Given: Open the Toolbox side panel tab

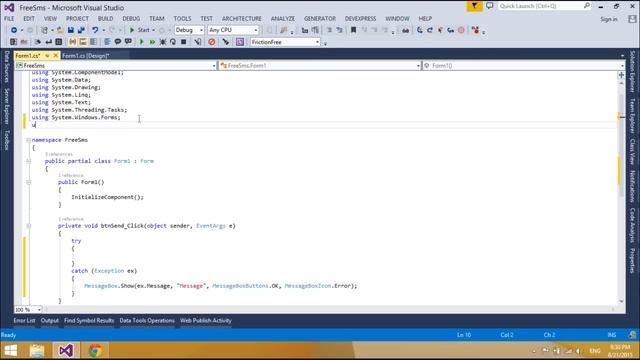Looking at the screenshot, I should 7,140.
